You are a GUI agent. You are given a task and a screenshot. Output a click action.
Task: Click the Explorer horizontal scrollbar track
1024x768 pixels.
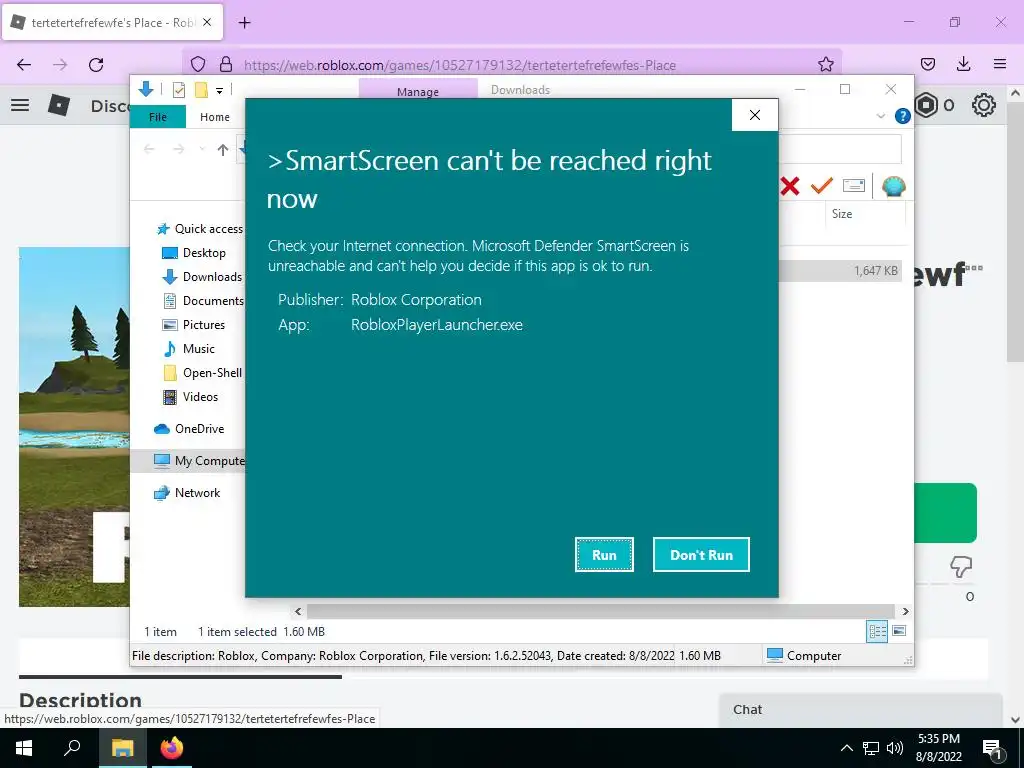(x=601, y=611)
